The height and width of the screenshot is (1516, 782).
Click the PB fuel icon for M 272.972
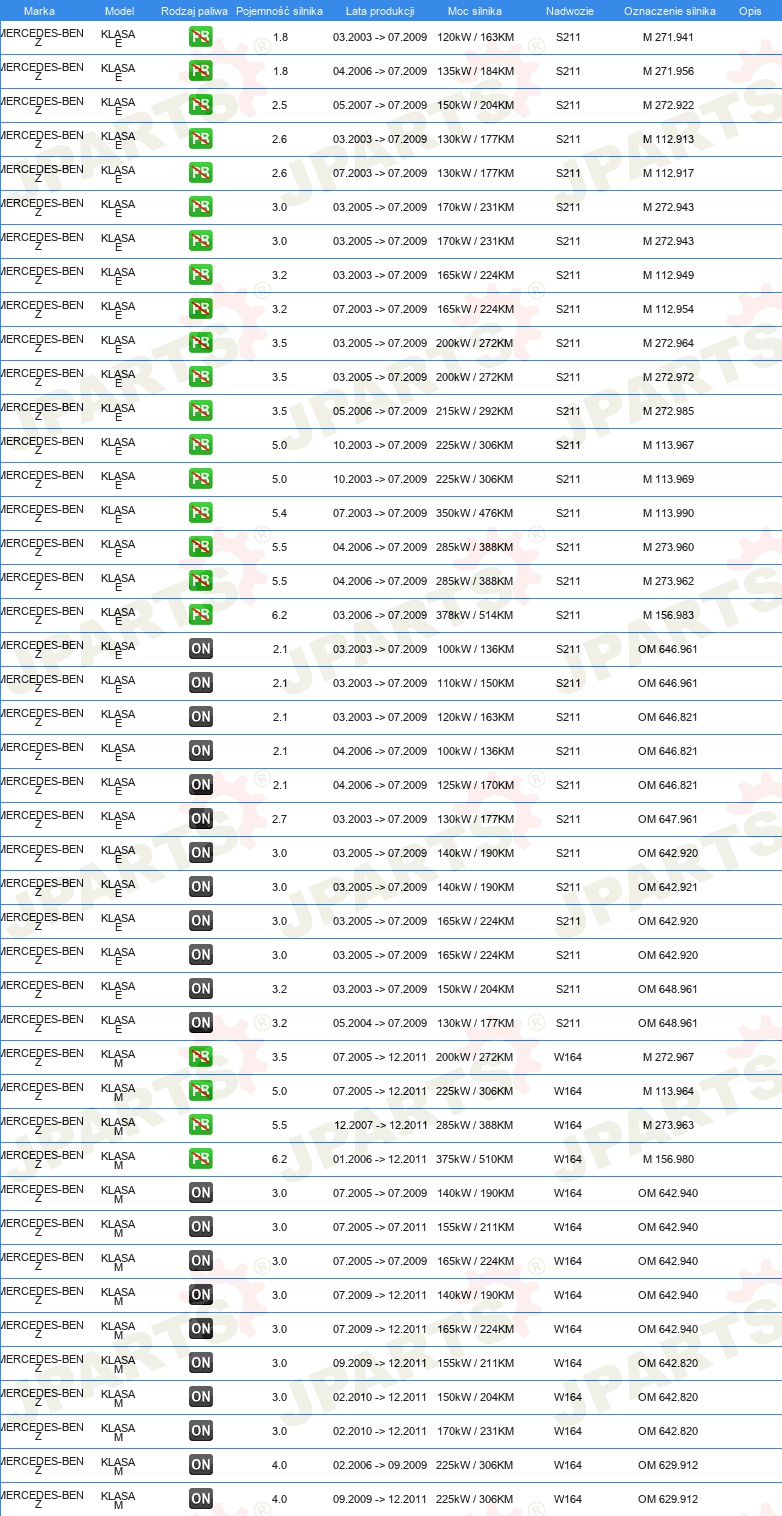tap(201, 377)
